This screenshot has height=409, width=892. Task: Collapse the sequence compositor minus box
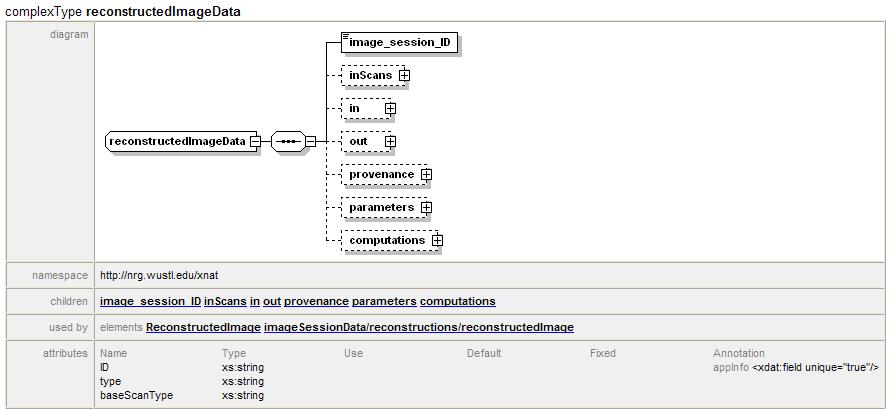(310, 141)
